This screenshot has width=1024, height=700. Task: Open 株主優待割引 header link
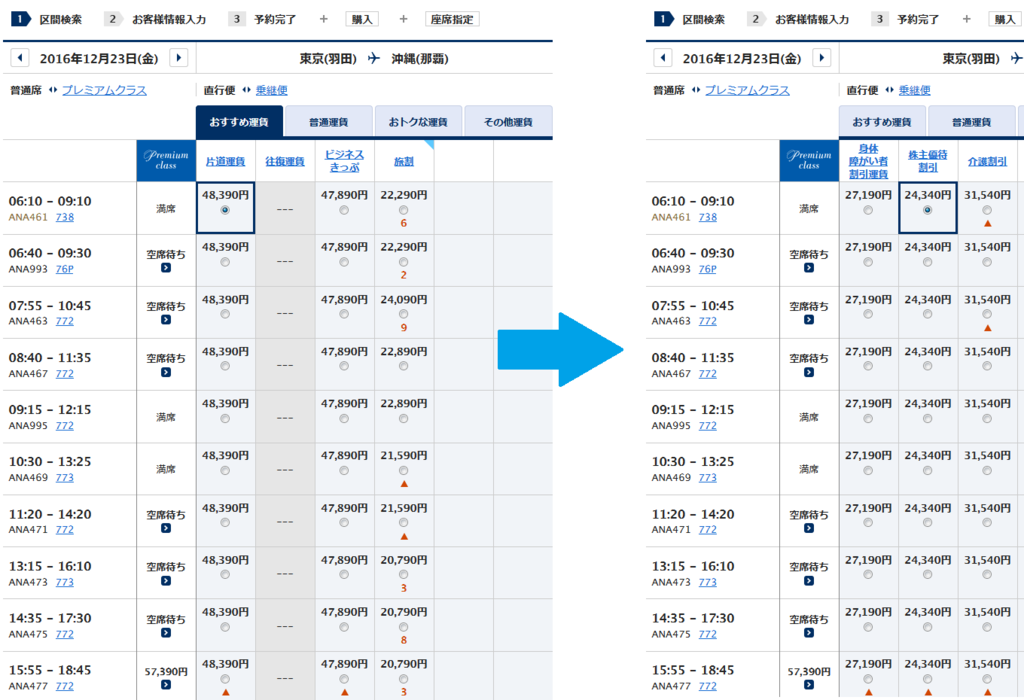[927, 161]
